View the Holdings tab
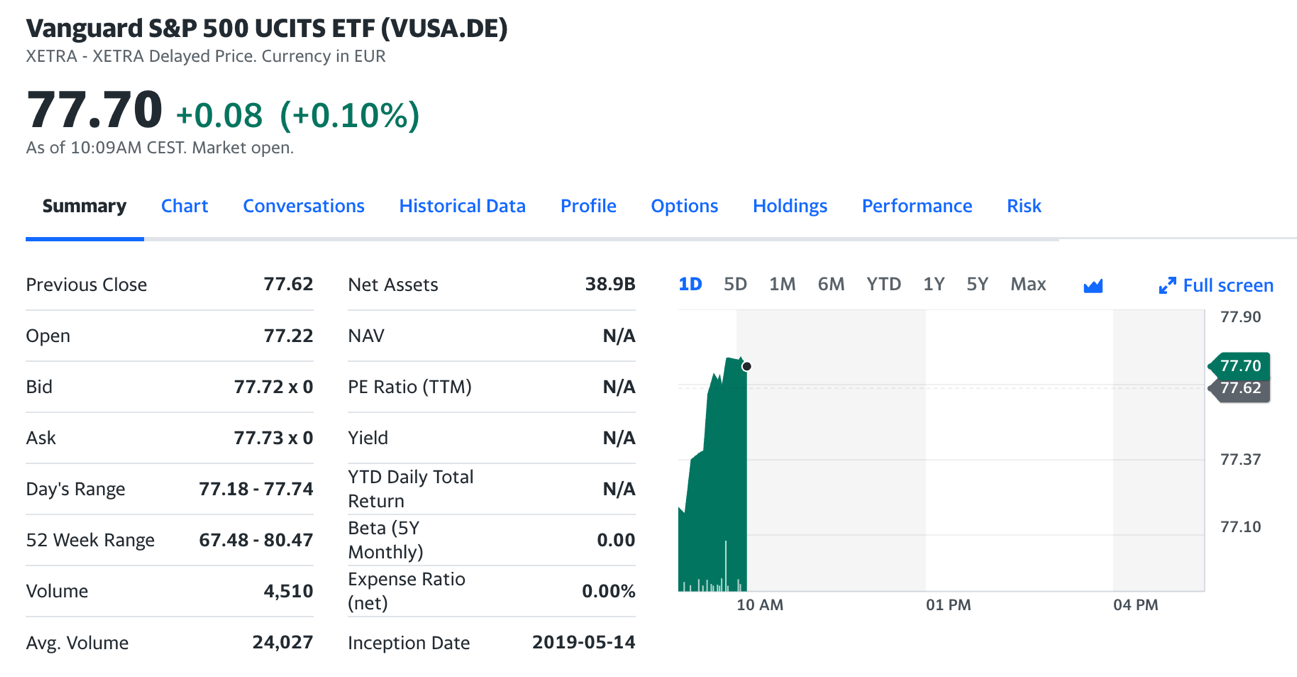 [x=789, y=206]
